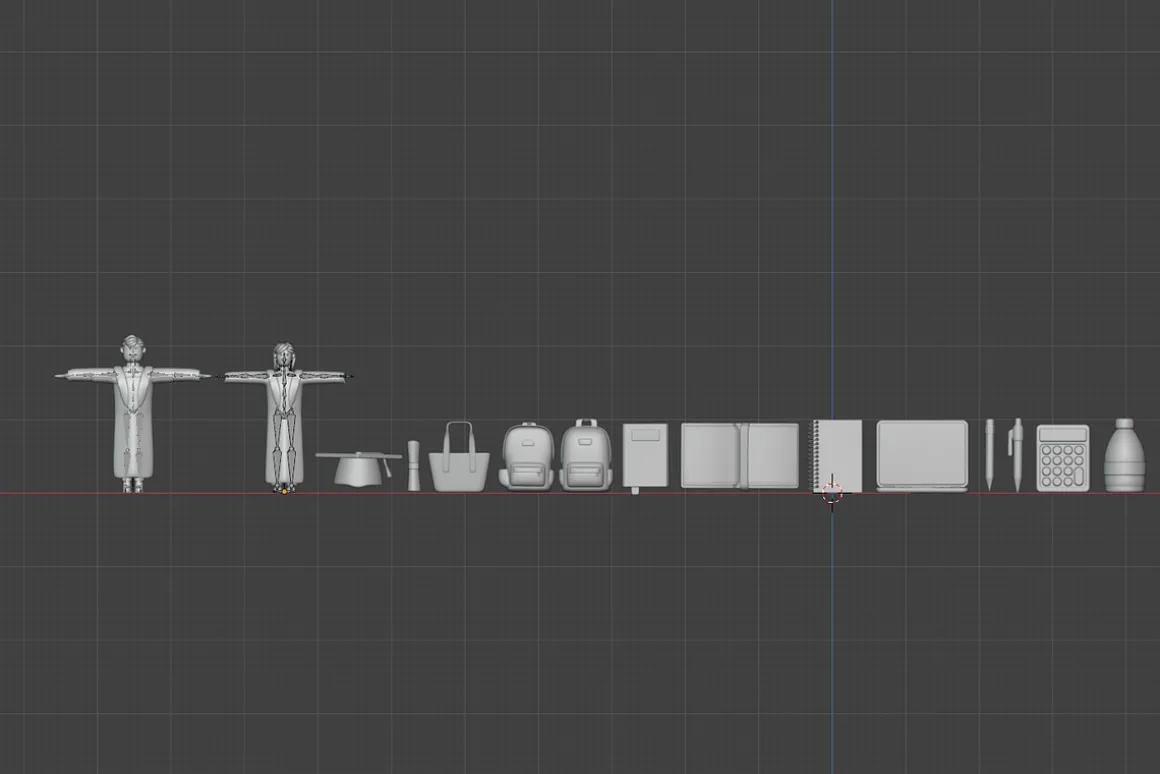The height and width of the screenshot is (774, 1160).
Task: Select the calculator model
Action: point(1063,458)
